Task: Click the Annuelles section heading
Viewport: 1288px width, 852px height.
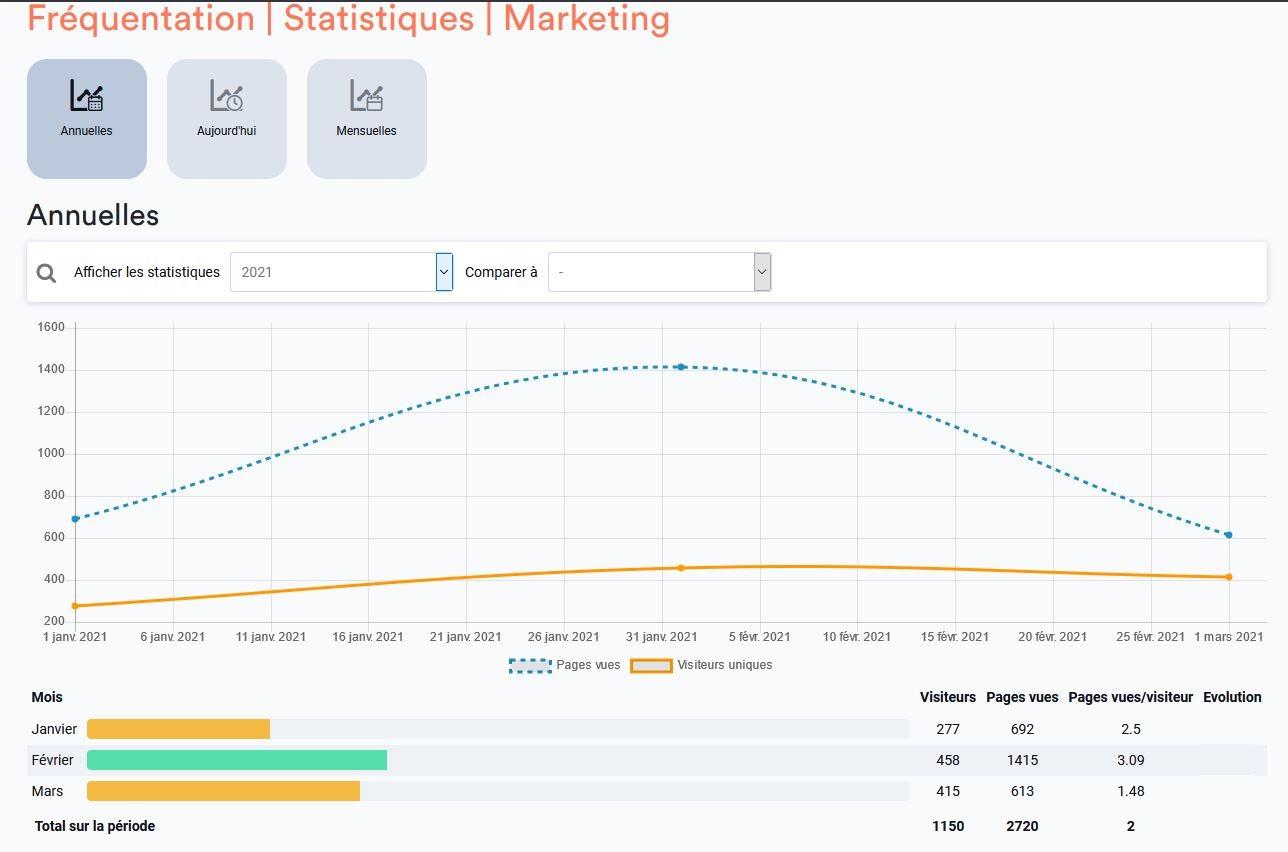Action: tap(93, 215)
